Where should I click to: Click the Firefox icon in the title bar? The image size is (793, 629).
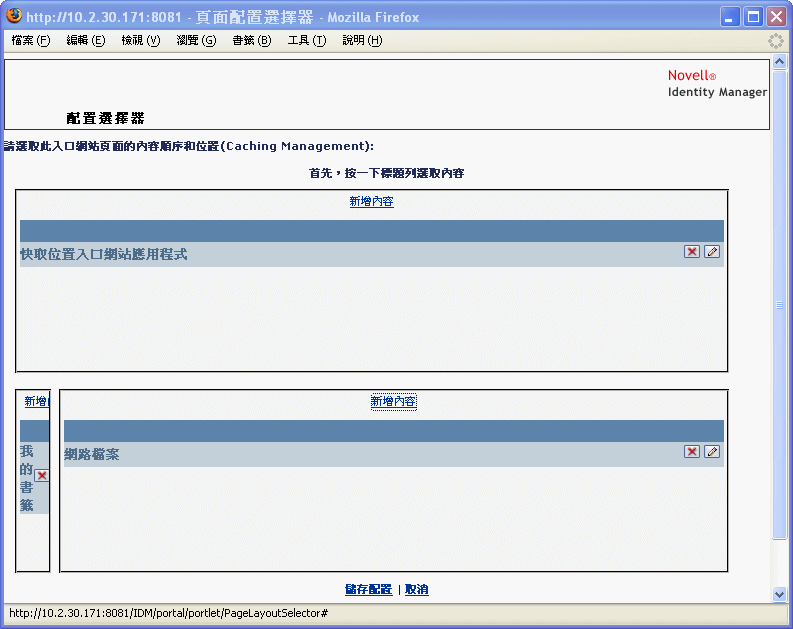click(x=14, y=16)
